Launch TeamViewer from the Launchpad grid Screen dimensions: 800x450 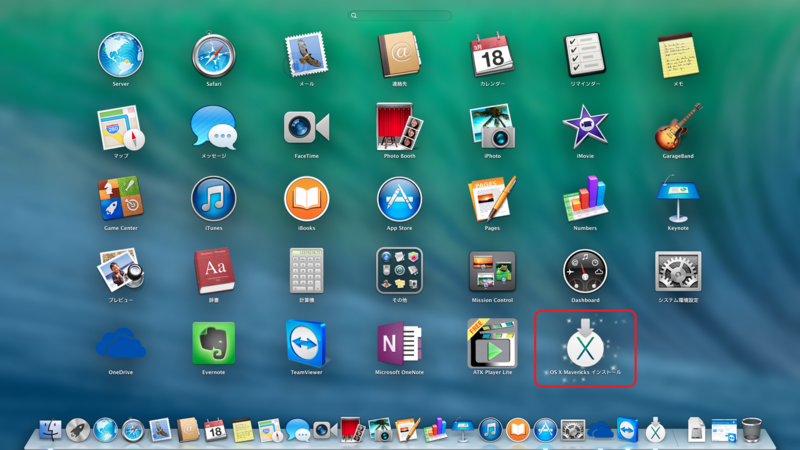tap(306, 343)
